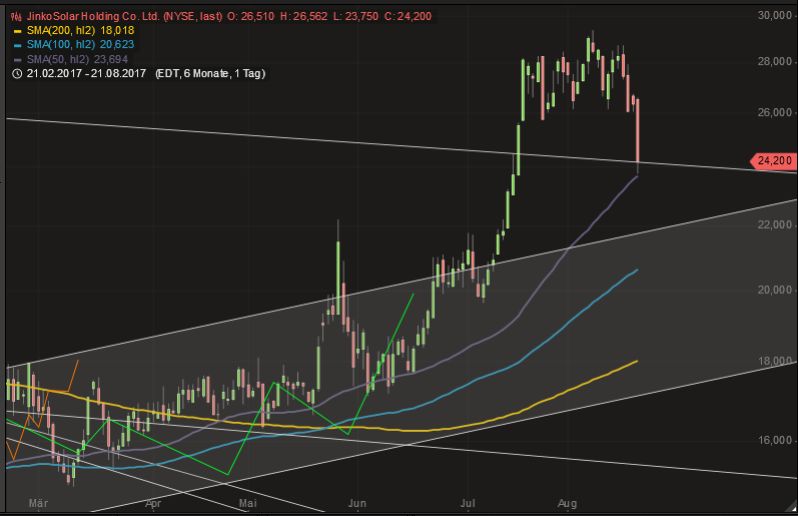Click the blue SMA(100) legend marker
798x516 pixels.
tap(18, 45)
